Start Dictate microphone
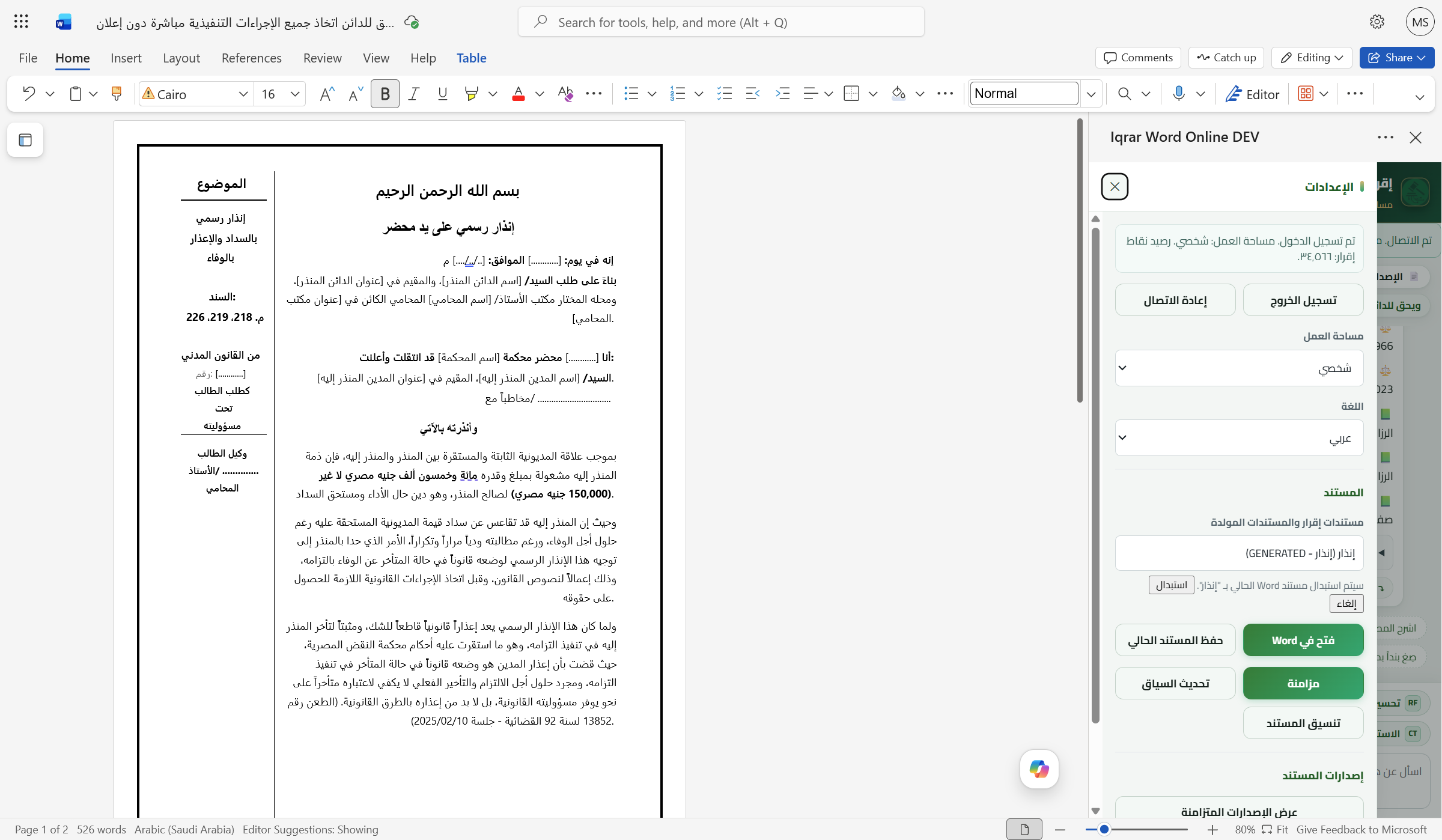The image size is (1442, 840). [x=1179, y=94]
